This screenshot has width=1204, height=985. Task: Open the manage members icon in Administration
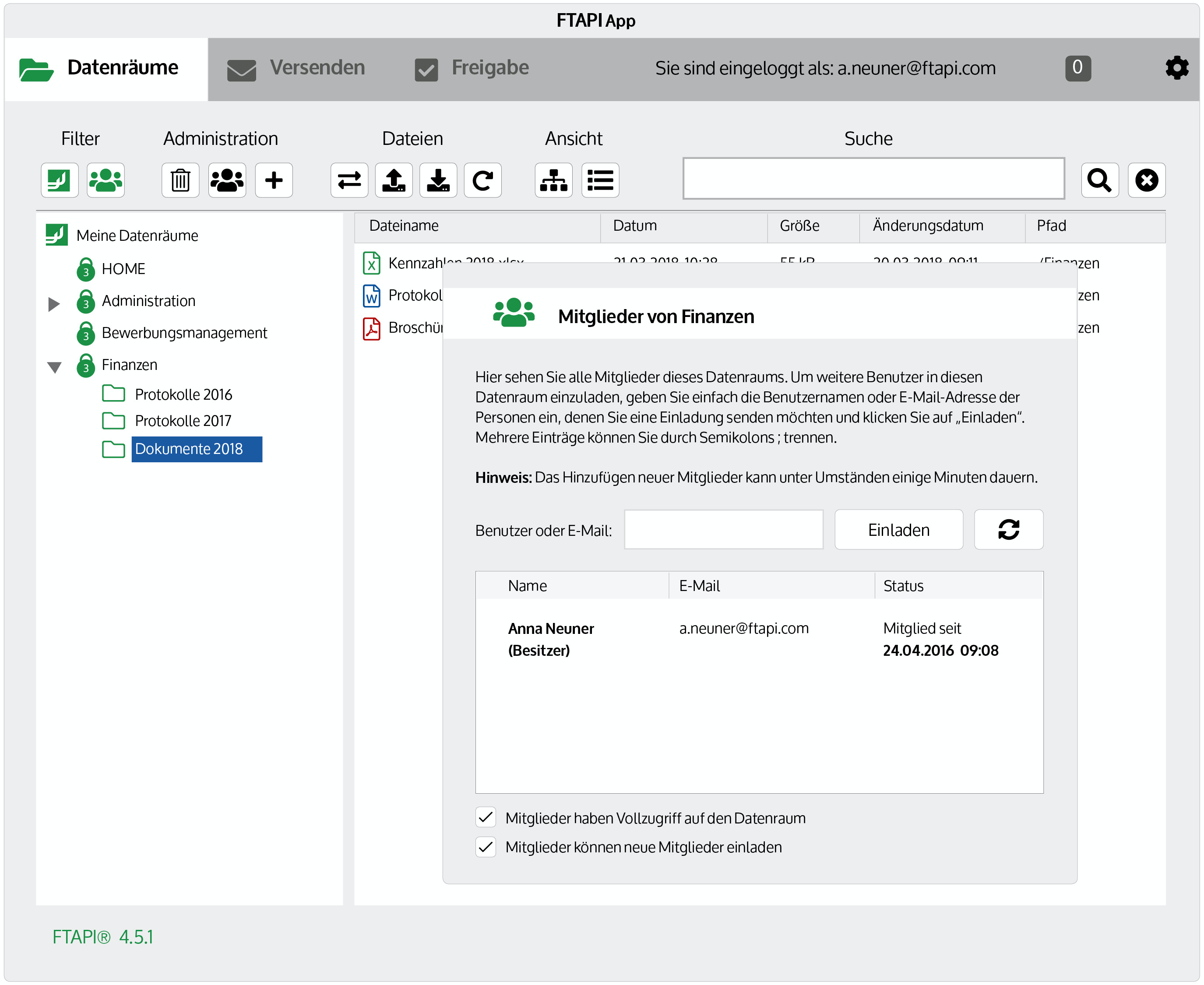point(227,180)
